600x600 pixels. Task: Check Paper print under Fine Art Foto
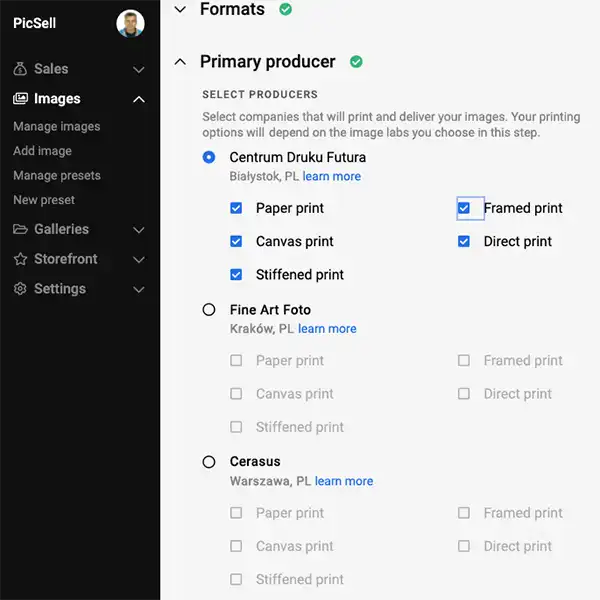(x=236, y=360)
